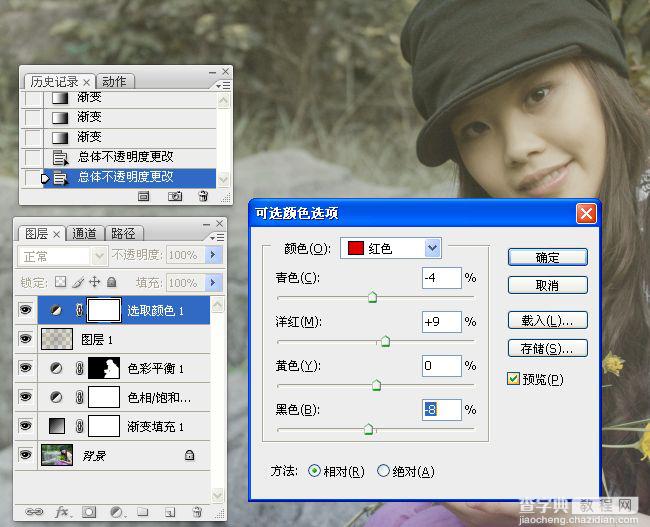
Task: Add layer mask icon in Layers panel
Action: [x=89, y=512]
